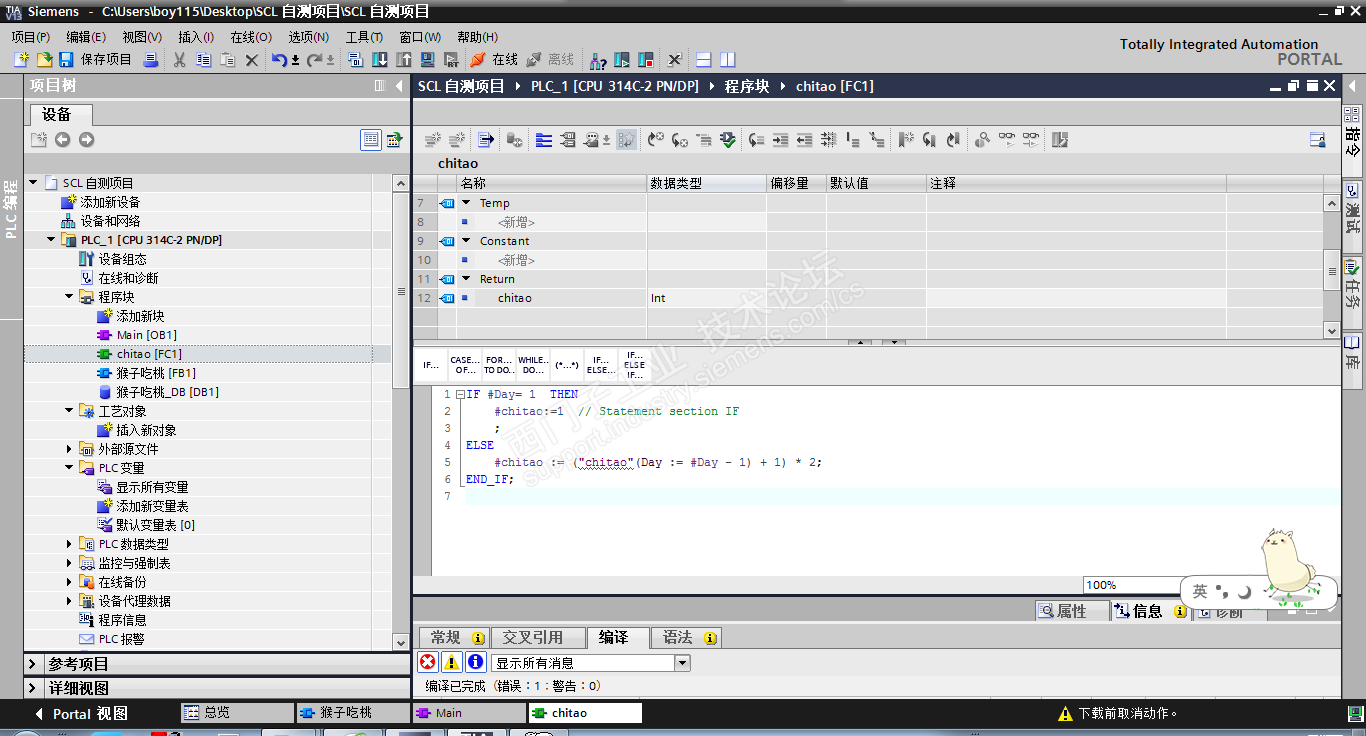Collapse the 程序块 folder in project tree
The width and height of the screenshot is (1366, 736).
70,297
